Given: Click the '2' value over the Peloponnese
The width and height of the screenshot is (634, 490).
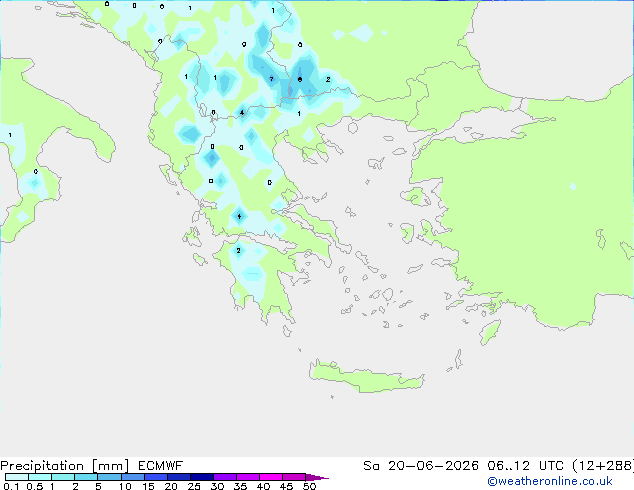Looking at the screenshot, I should coord(239,251).
